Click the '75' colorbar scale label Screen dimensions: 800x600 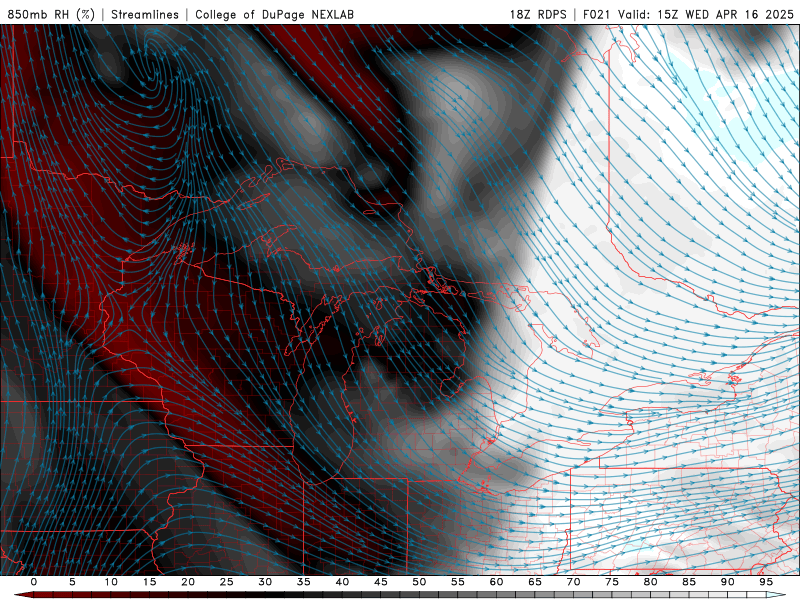(x=612, y=582)
